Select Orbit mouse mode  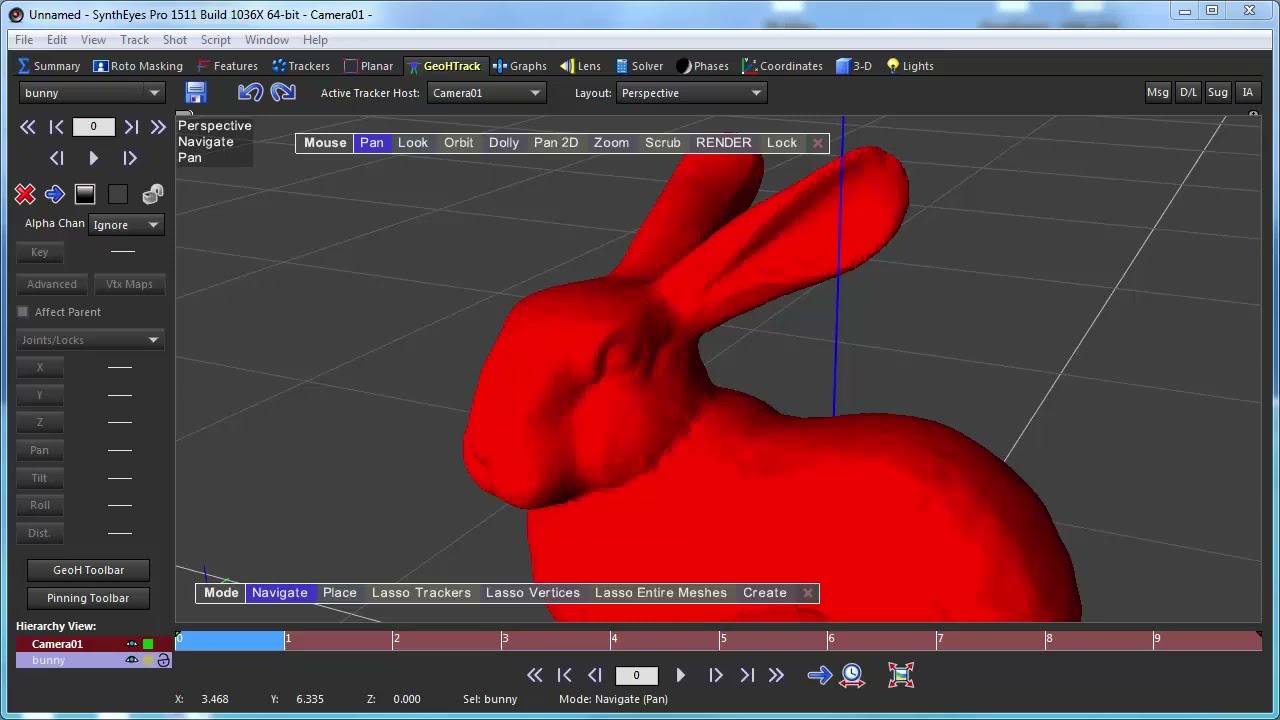pyautogui.click(x=459, y=143)
